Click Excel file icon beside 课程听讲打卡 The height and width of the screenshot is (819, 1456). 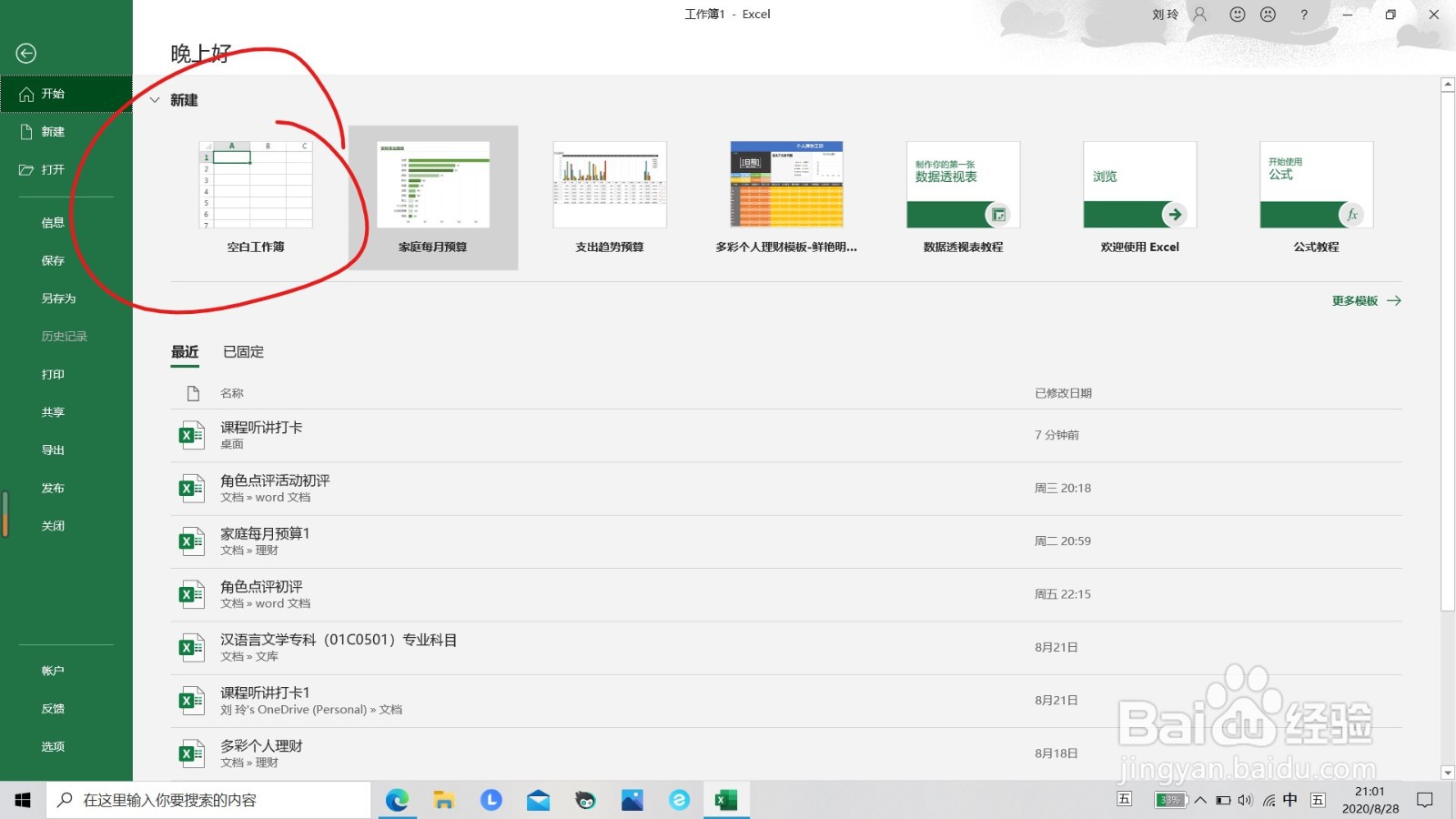coord(191,436)
